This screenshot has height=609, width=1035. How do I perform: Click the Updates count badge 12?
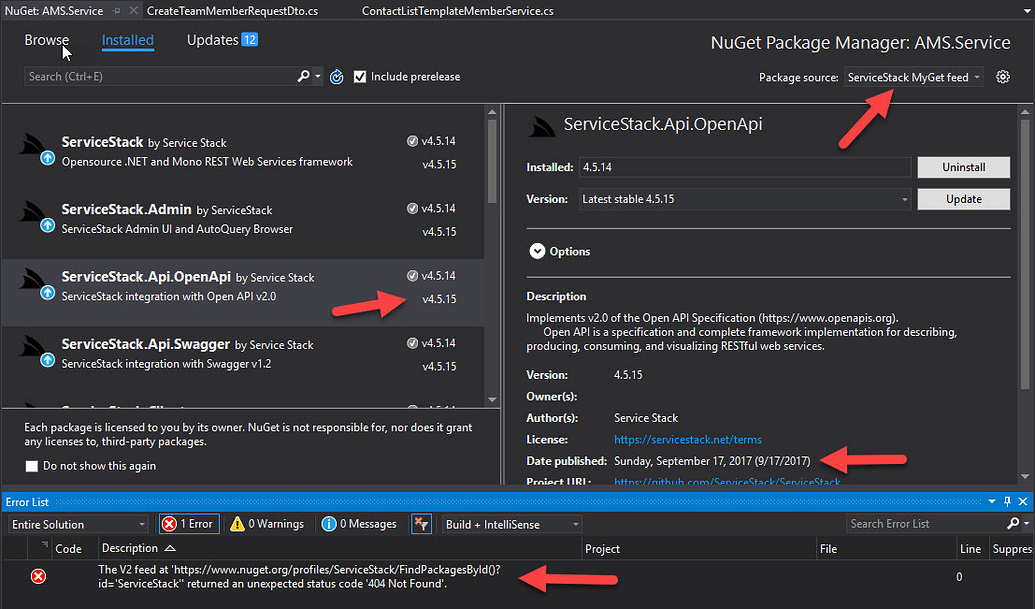click(x=250, y=40)
